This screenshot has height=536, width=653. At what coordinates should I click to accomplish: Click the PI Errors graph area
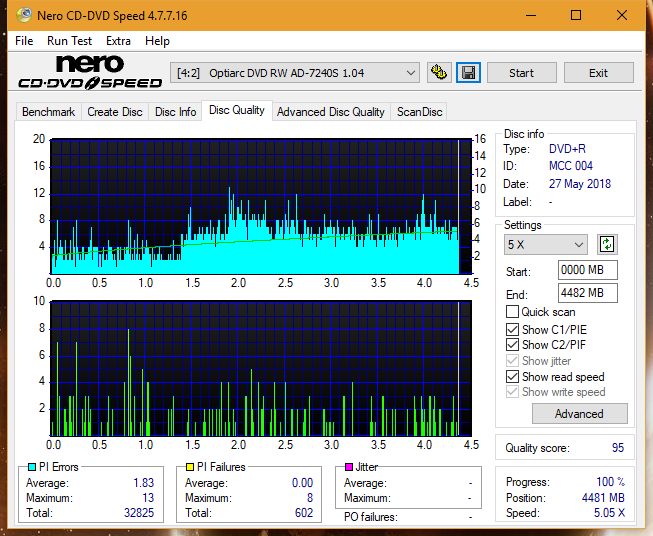click(x=261, y=207)
